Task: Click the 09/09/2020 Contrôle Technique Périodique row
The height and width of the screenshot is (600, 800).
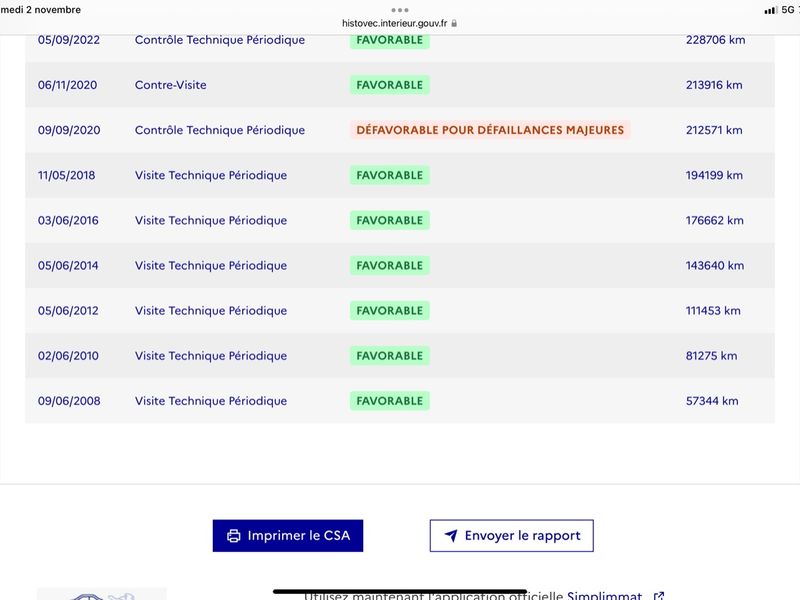Action: pyautogui.click(x=400, y=130)
